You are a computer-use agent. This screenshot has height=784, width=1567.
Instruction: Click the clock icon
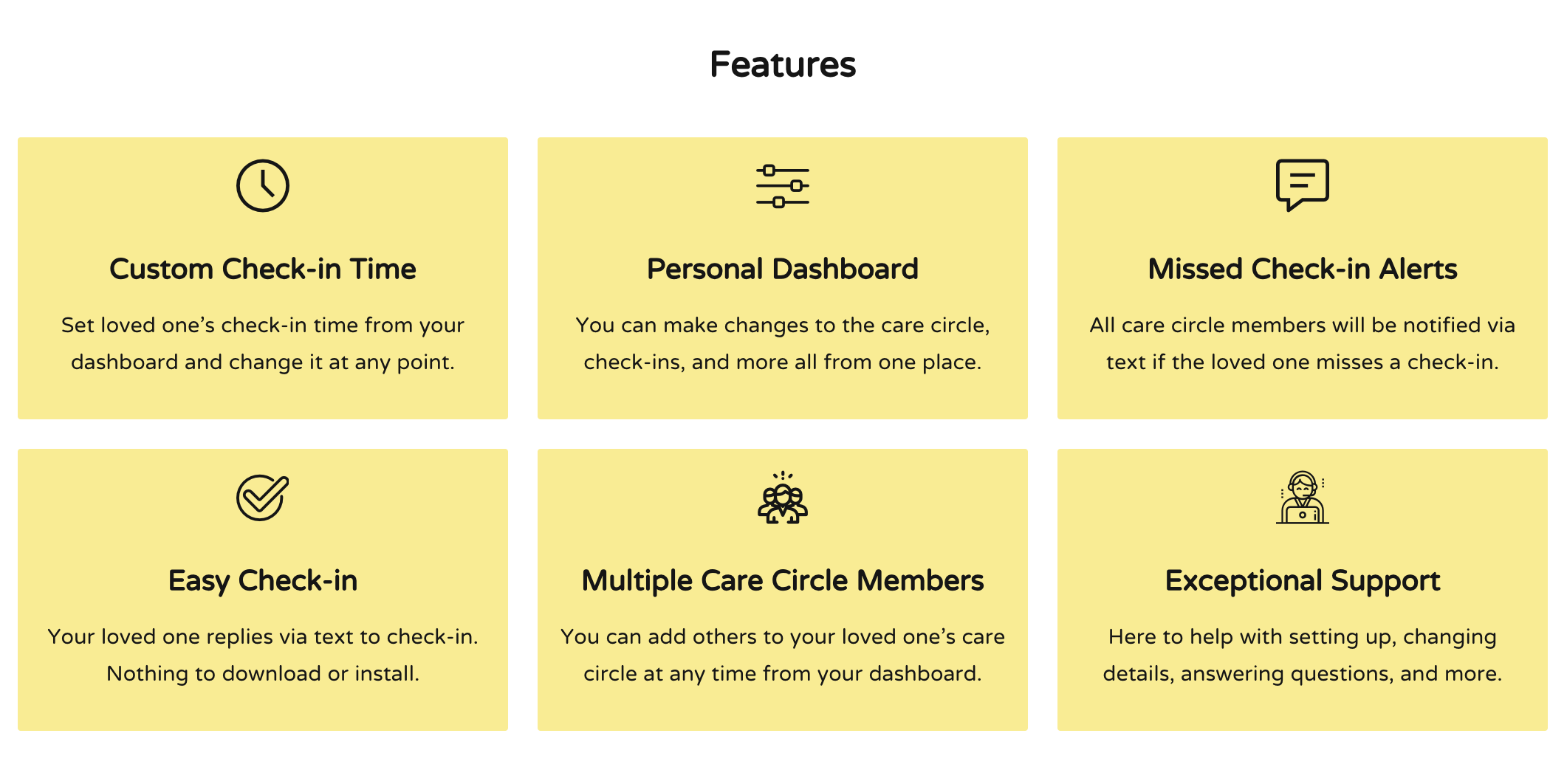pos(262,185)
